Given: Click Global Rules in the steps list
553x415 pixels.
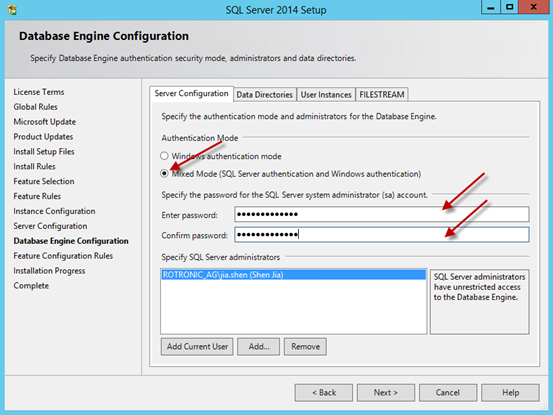Looking at the screenshot, I should pyautogui.click(x=35, y=107).
